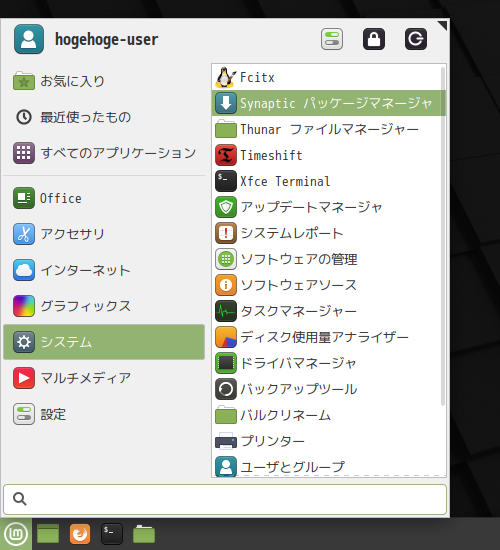Click the lock screen padlock icon

374,39
